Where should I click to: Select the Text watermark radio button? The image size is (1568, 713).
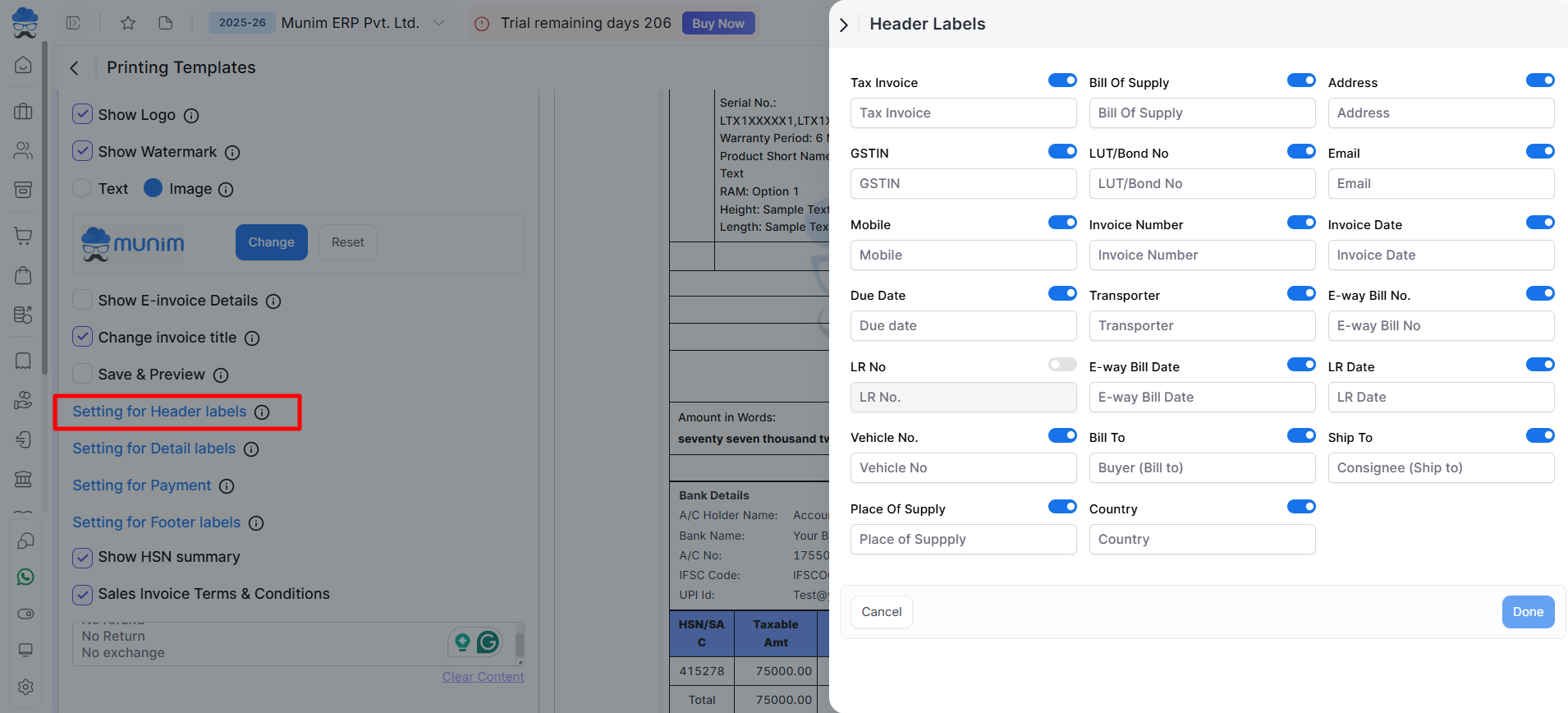pos(83,189)
